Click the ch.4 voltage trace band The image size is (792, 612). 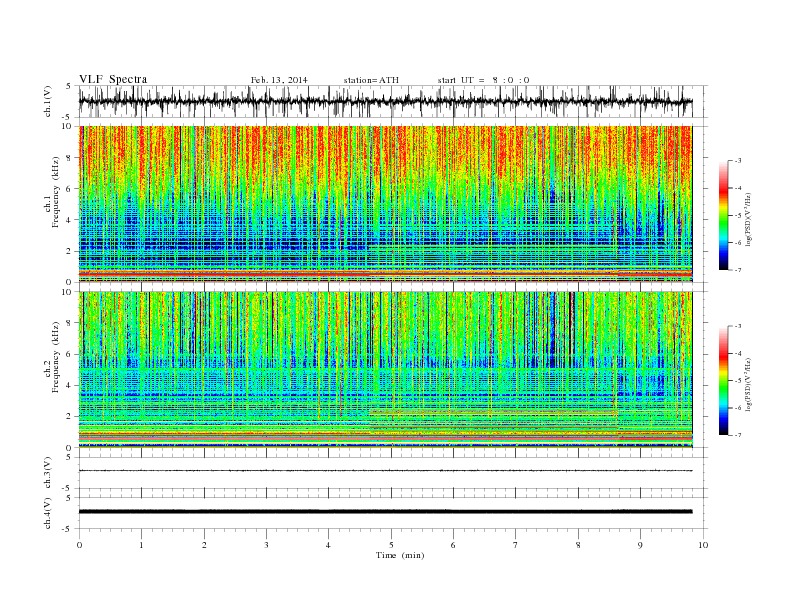pyautogui.click(x=385, y=512)
